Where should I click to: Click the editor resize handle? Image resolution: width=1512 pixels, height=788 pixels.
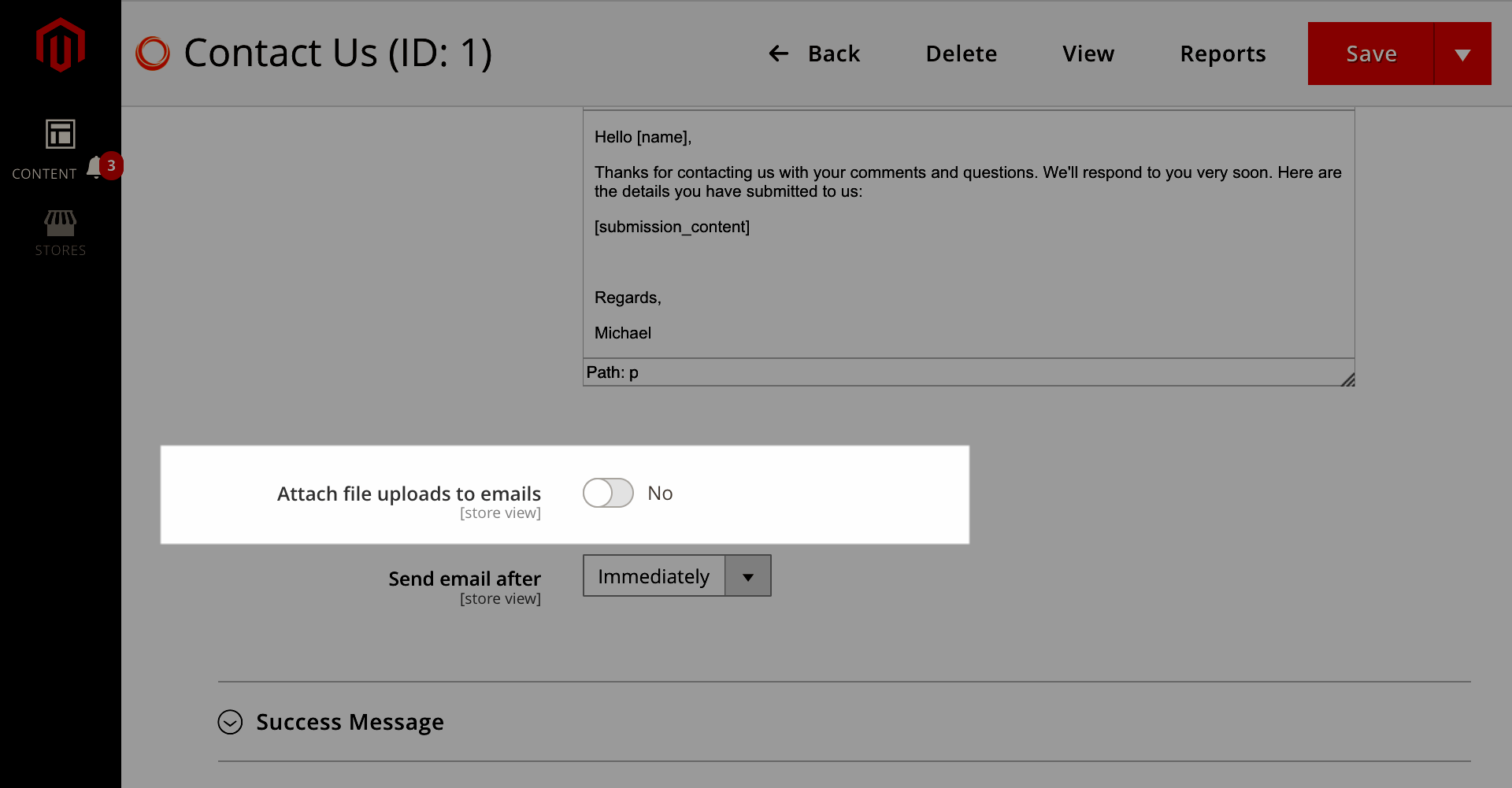pos(1347,379)
